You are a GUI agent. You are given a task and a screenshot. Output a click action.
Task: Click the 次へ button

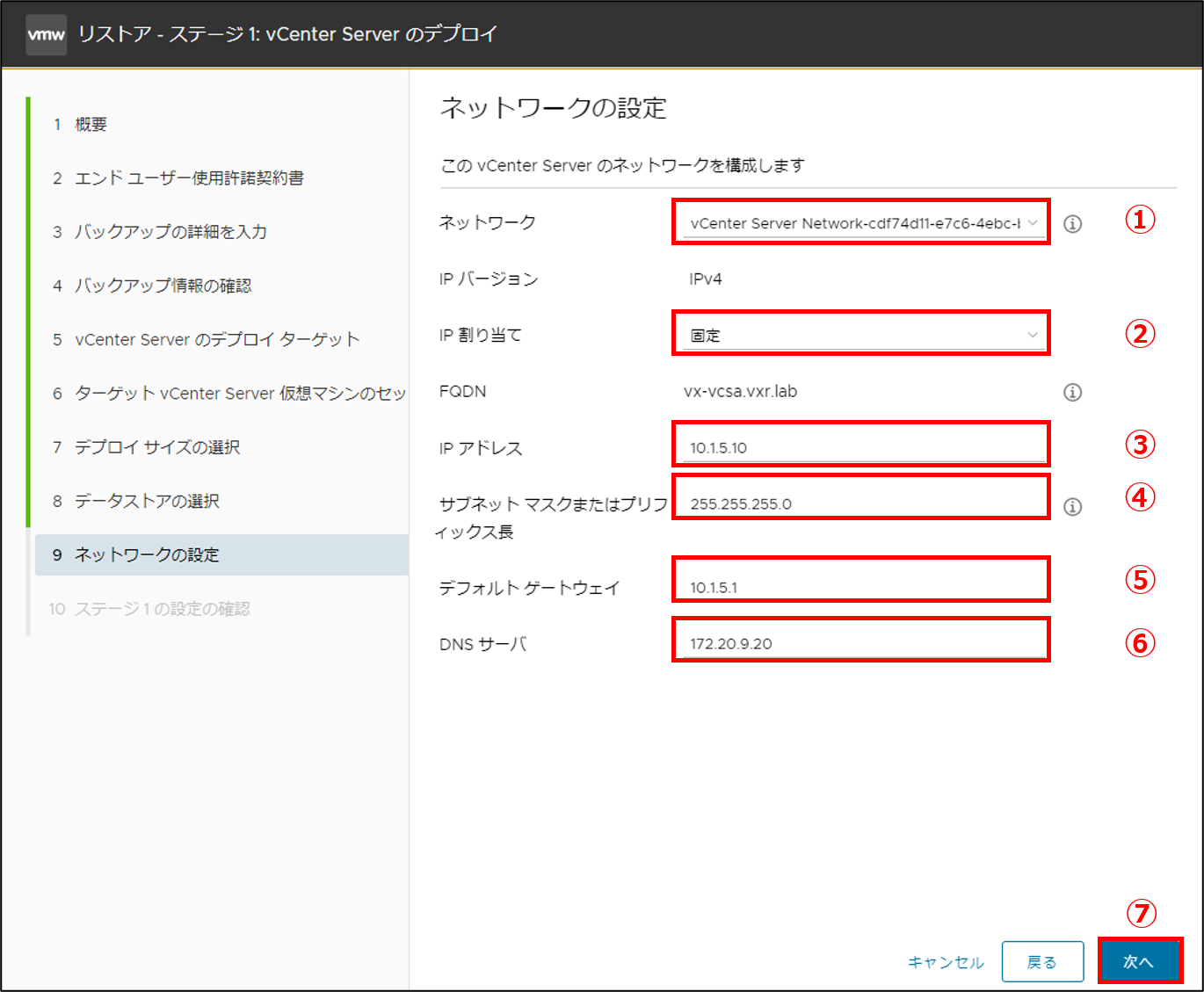(x=1138, y=961)
